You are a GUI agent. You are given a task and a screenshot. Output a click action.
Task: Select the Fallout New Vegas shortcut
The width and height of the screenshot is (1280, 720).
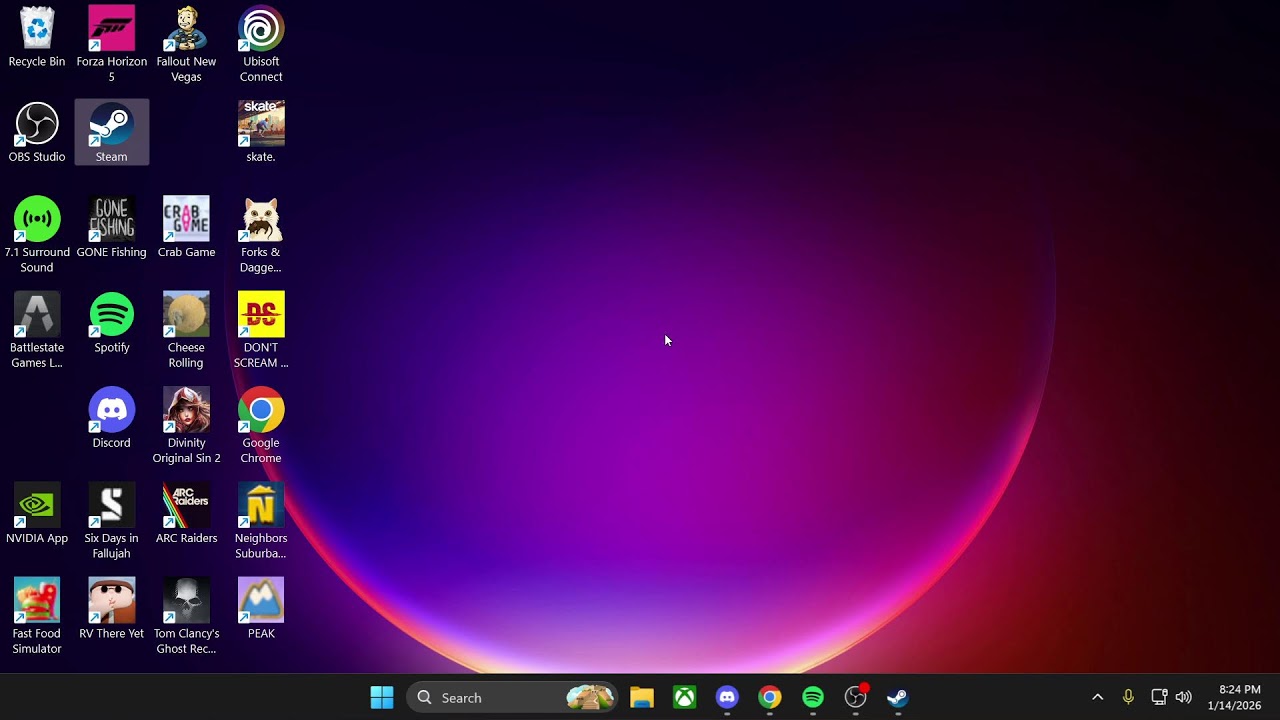186,44
